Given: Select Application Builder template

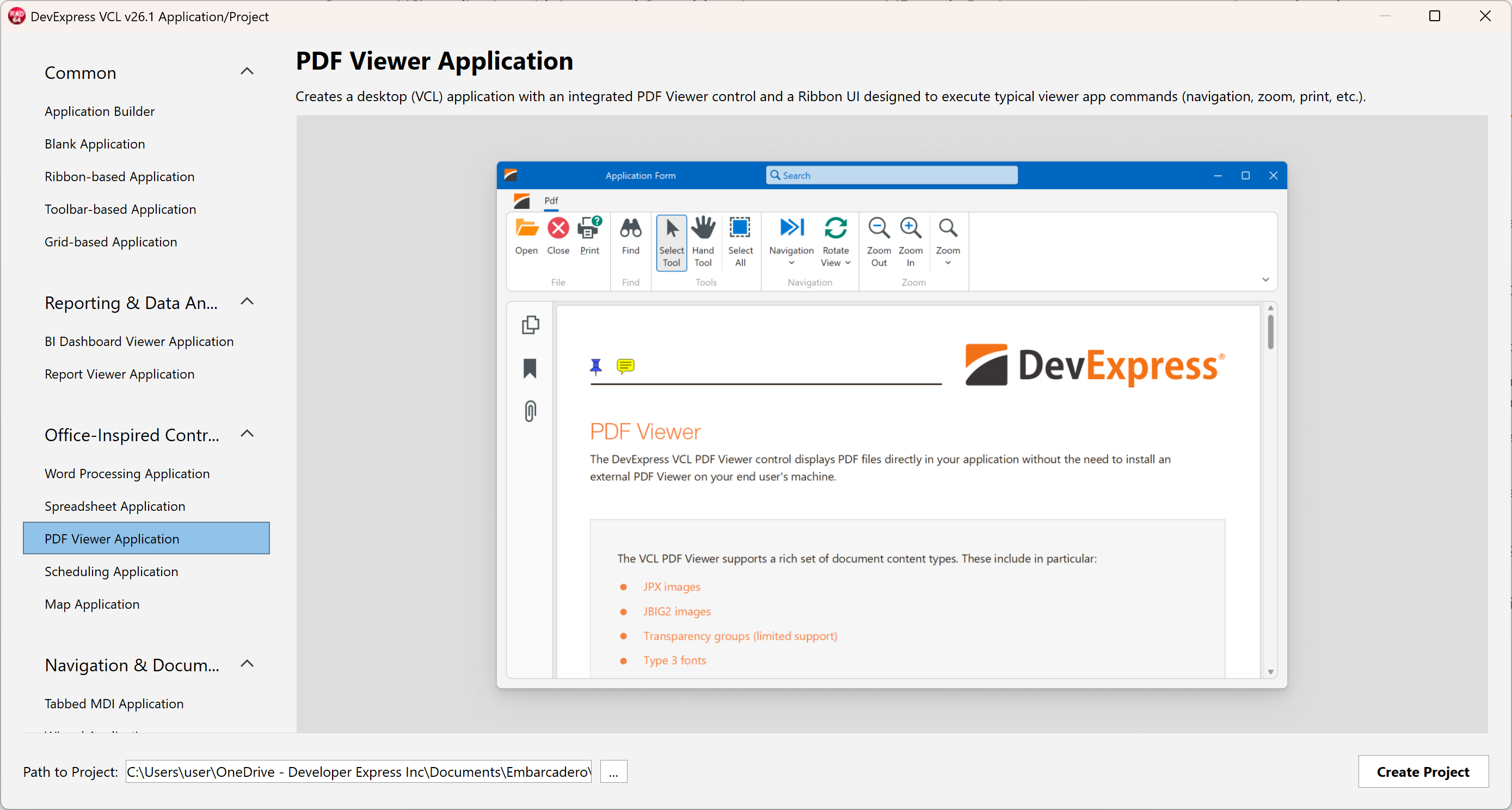Looking at the screenshot, I should pos(100,112).
